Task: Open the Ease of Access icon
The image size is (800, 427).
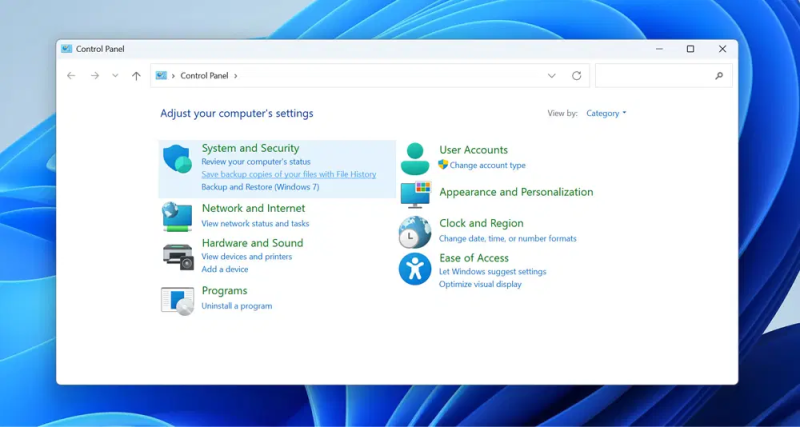Action: click(x=415, y=269)
